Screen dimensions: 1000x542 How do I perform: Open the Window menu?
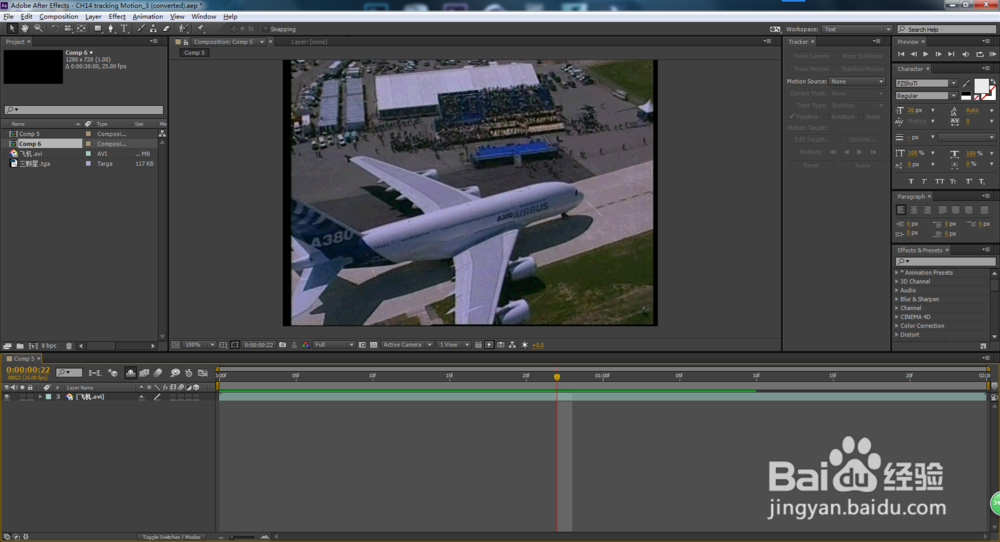pyautogui.click(x=203, y=17)
